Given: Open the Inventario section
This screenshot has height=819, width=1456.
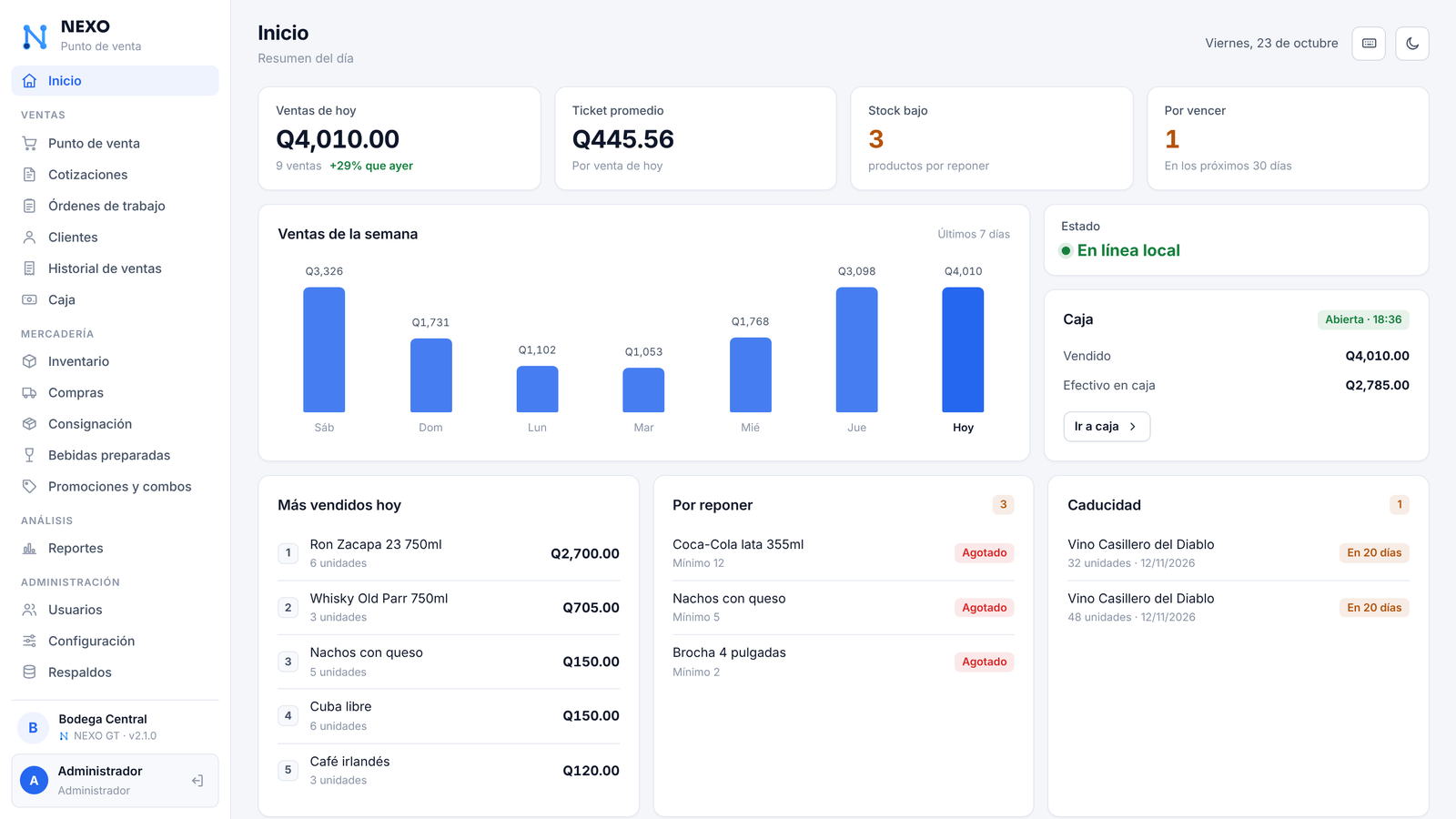Looking at the screenshot, I should [115, 361].
